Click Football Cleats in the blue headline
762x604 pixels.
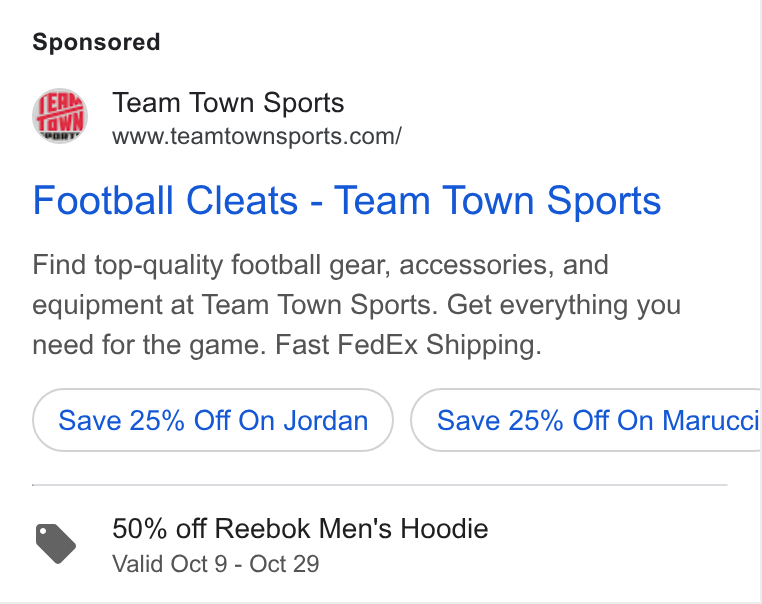point(165,200)
